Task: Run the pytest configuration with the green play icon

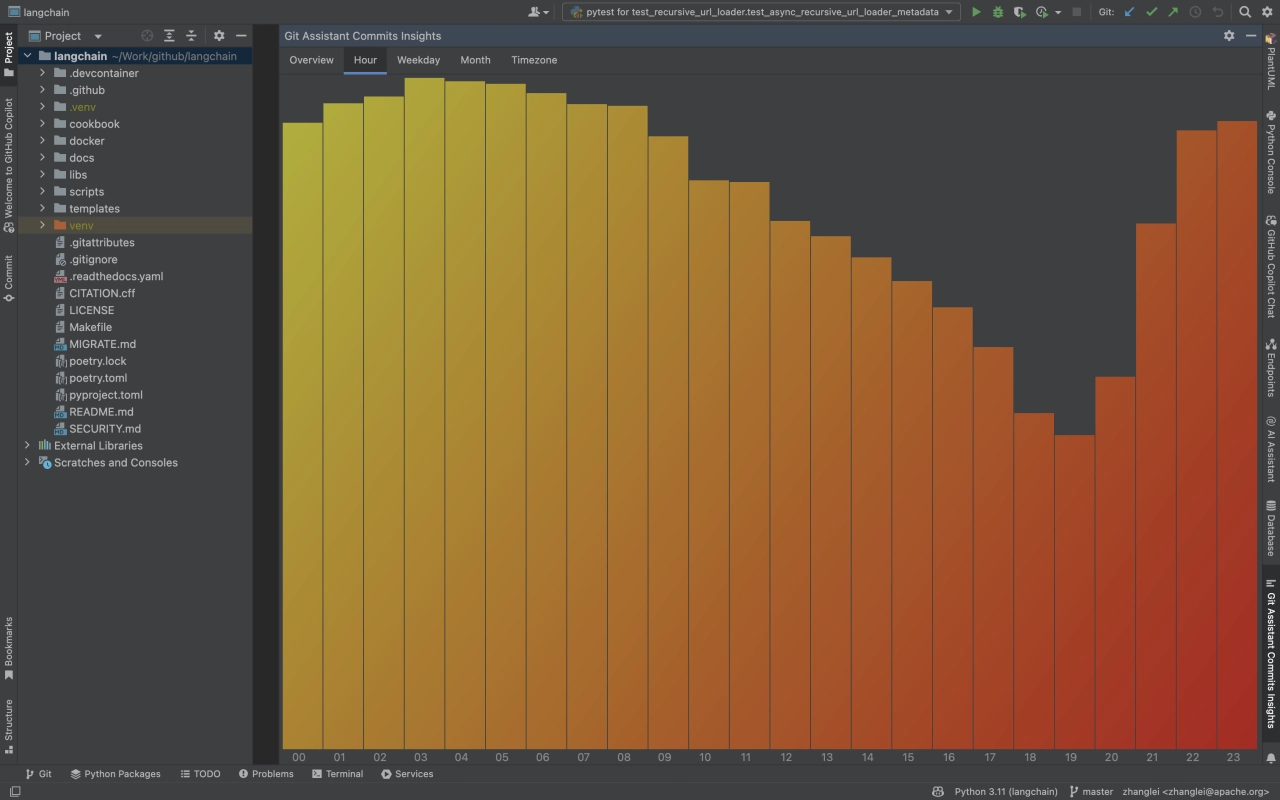Action: pos(976,12)
